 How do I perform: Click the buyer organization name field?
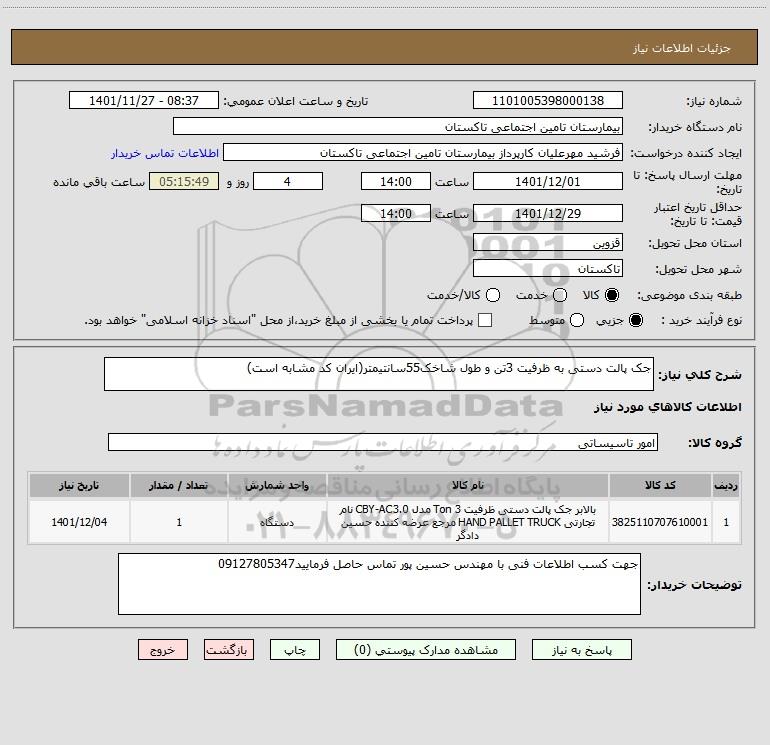pos(398,126)
